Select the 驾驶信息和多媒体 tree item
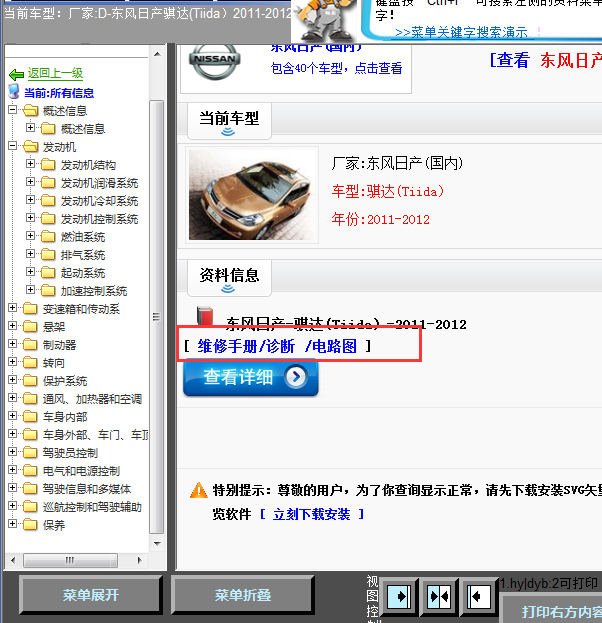Viewport: 602px width, 623px height. point(87,489)
